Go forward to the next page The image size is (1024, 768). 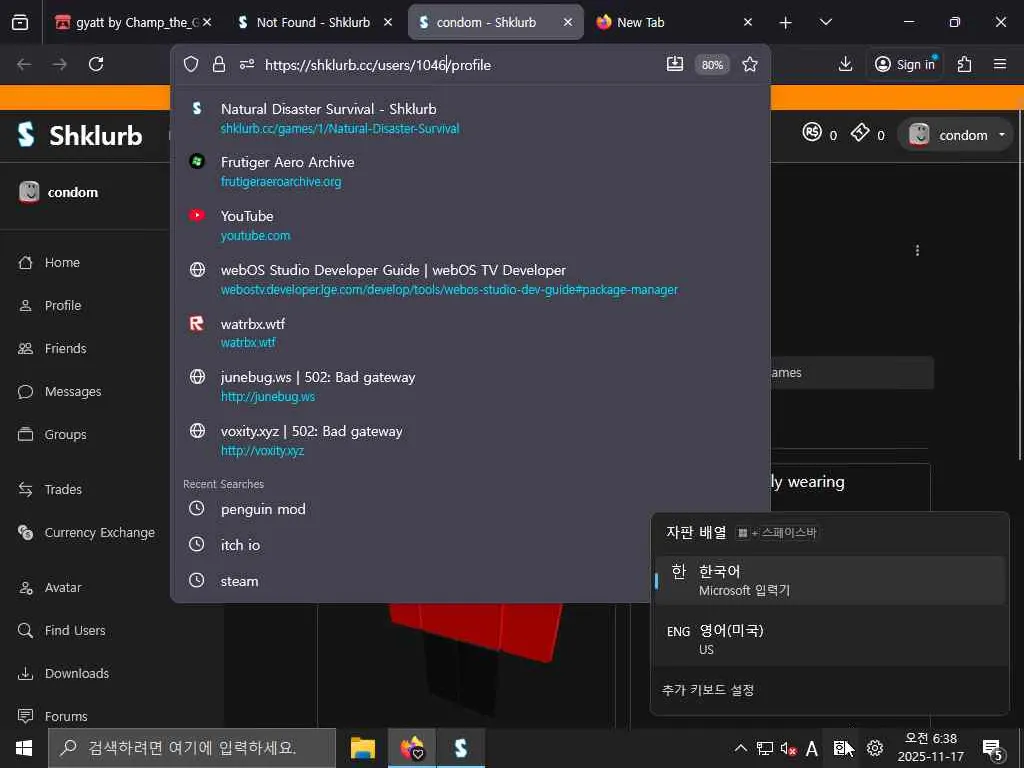(59, 64)
